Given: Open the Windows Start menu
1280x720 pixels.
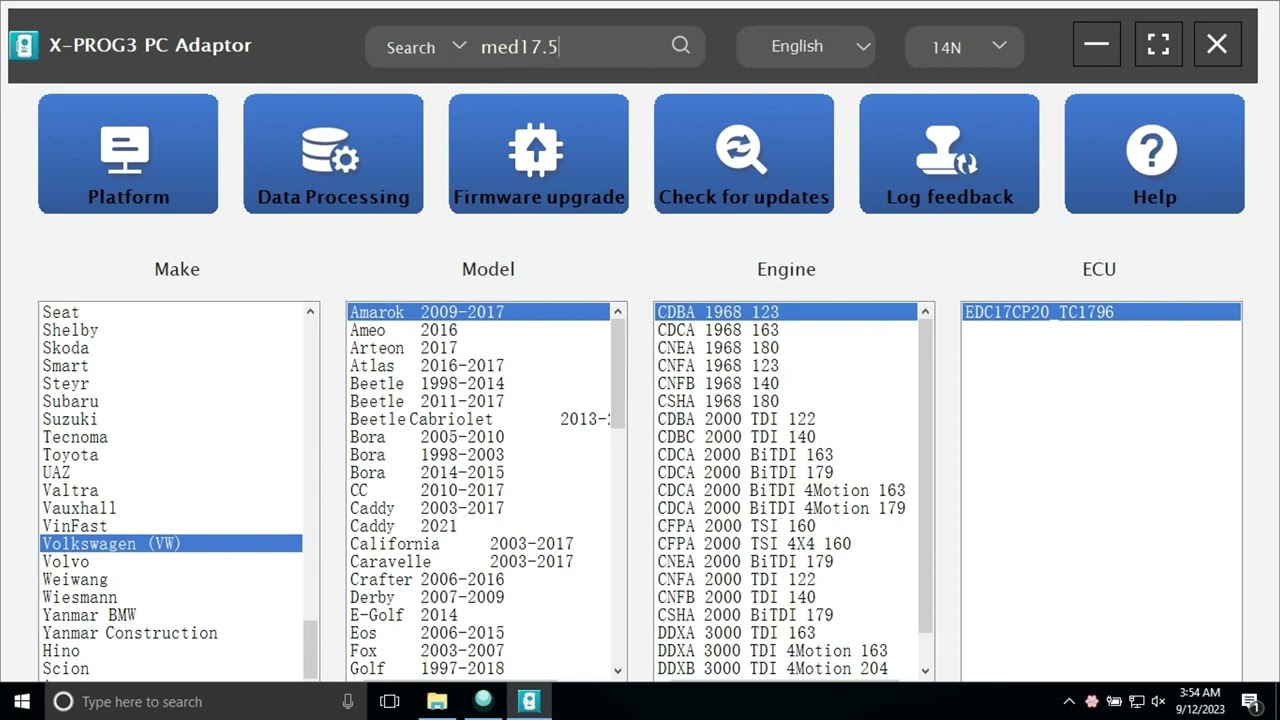Looking at the screenshot, I should point(22,702).
